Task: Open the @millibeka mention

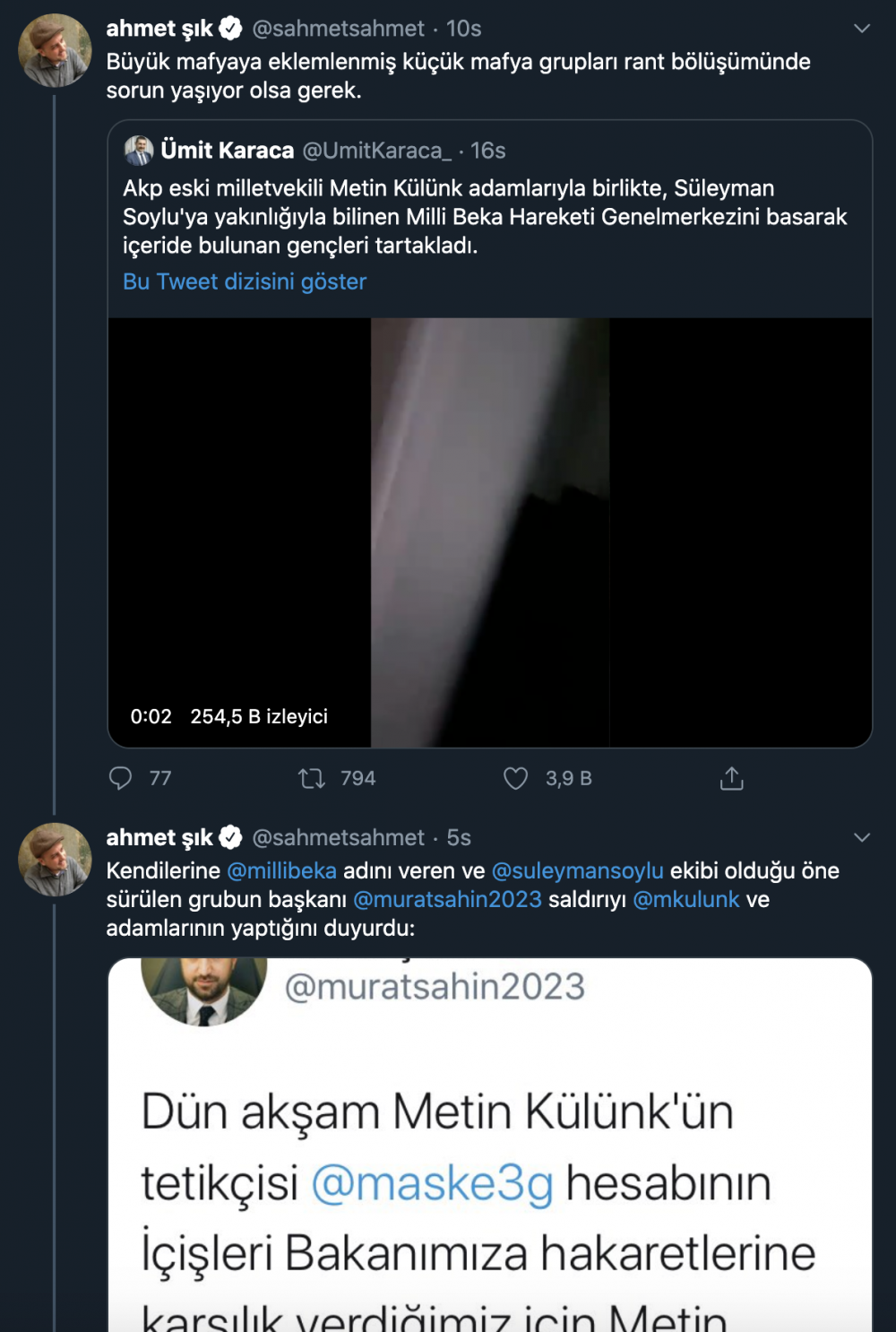Action: click(x=282, y=870)
